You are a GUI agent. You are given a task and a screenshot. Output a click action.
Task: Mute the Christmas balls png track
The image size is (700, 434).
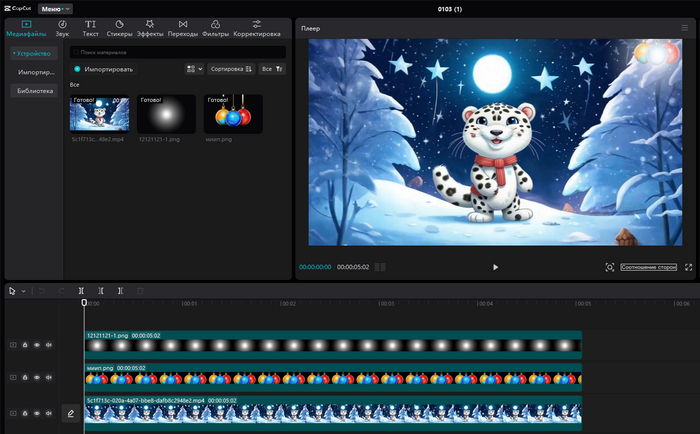[49, 377]
